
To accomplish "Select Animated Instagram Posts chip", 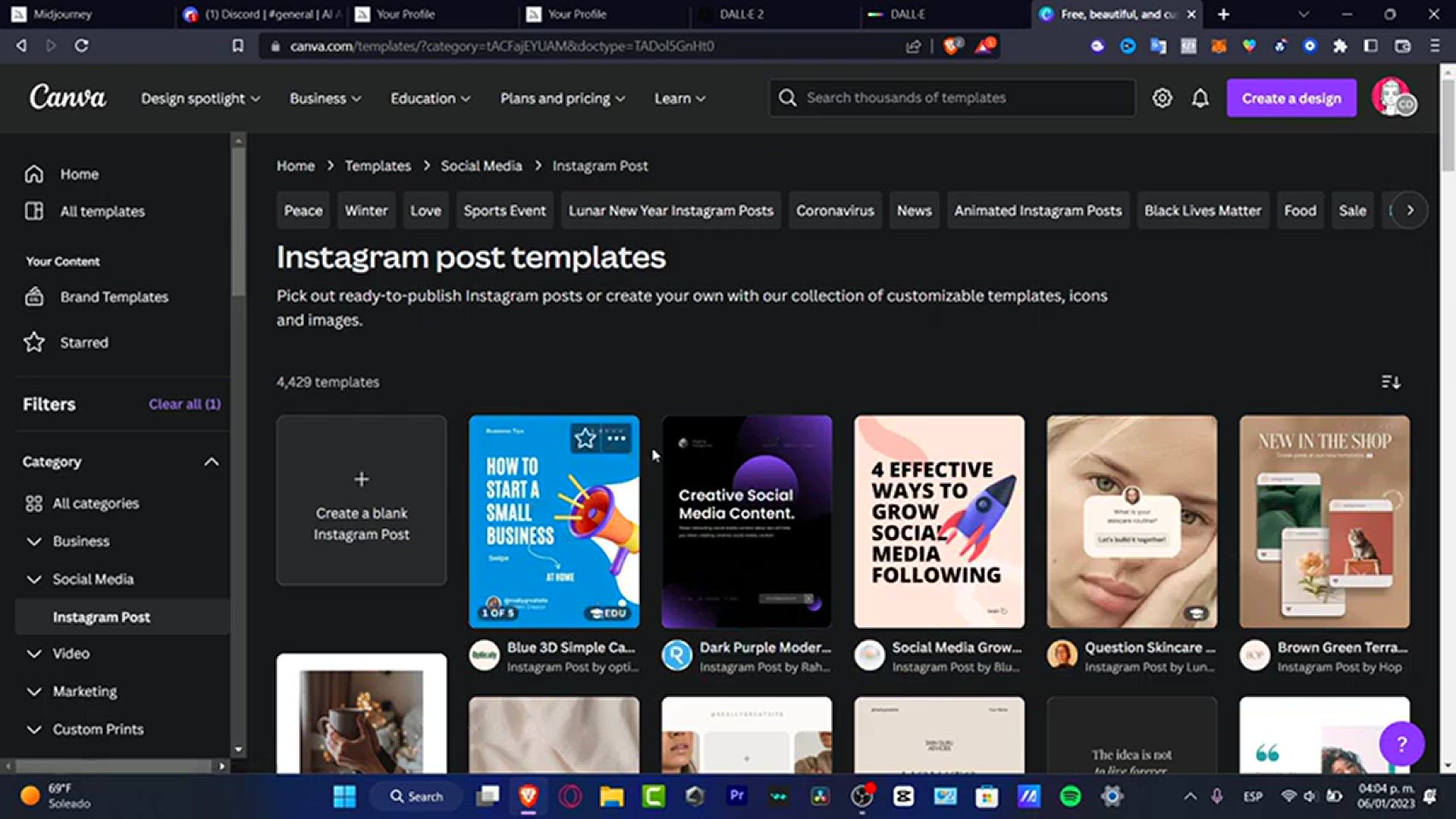I will pyautogui.click(x=1037, y=211).
